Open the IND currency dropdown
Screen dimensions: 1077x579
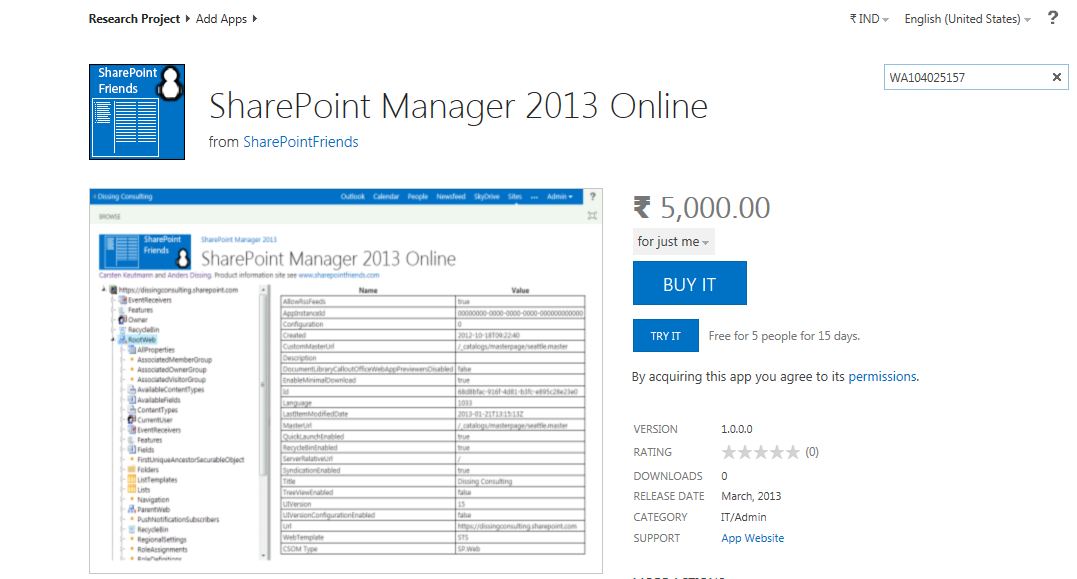[869, 19]
